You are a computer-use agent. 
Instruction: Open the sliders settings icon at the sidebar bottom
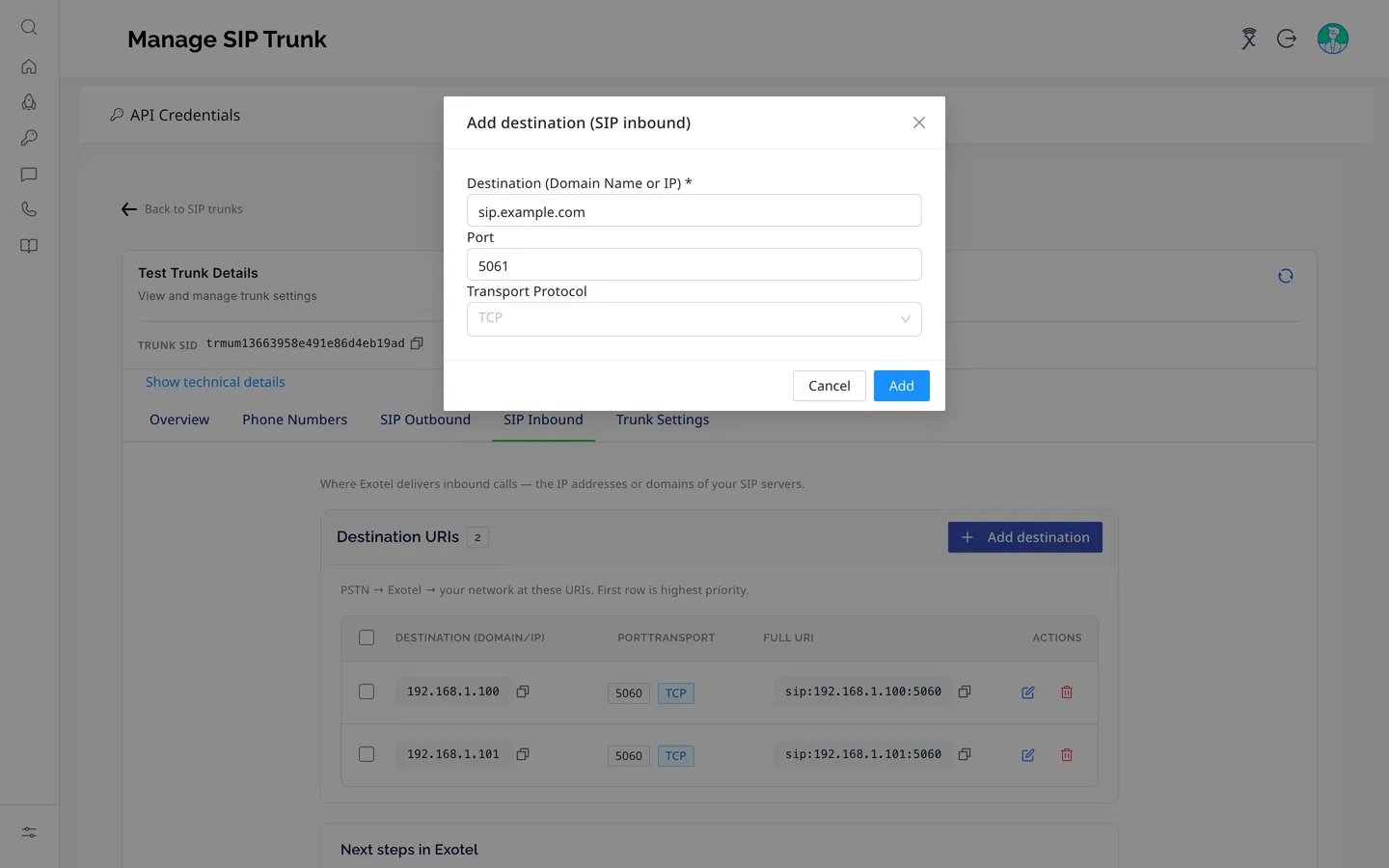coord(29,832)
